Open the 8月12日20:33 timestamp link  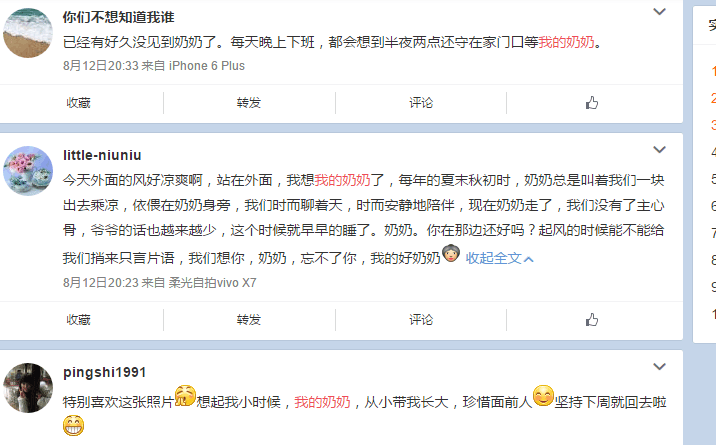click(x=101, y=66)
